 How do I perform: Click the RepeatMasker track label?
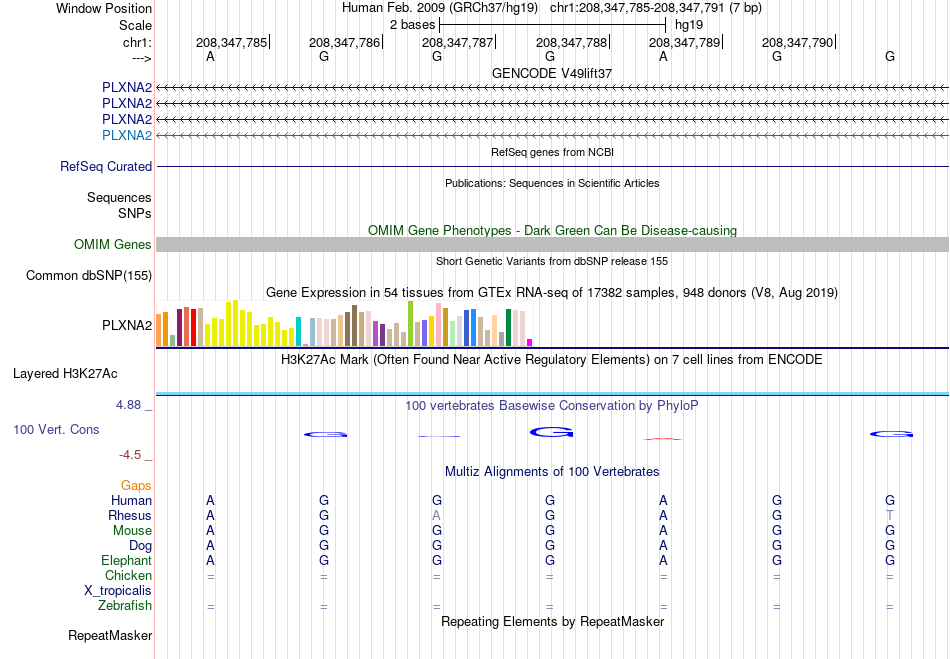[x=110, y=635]
